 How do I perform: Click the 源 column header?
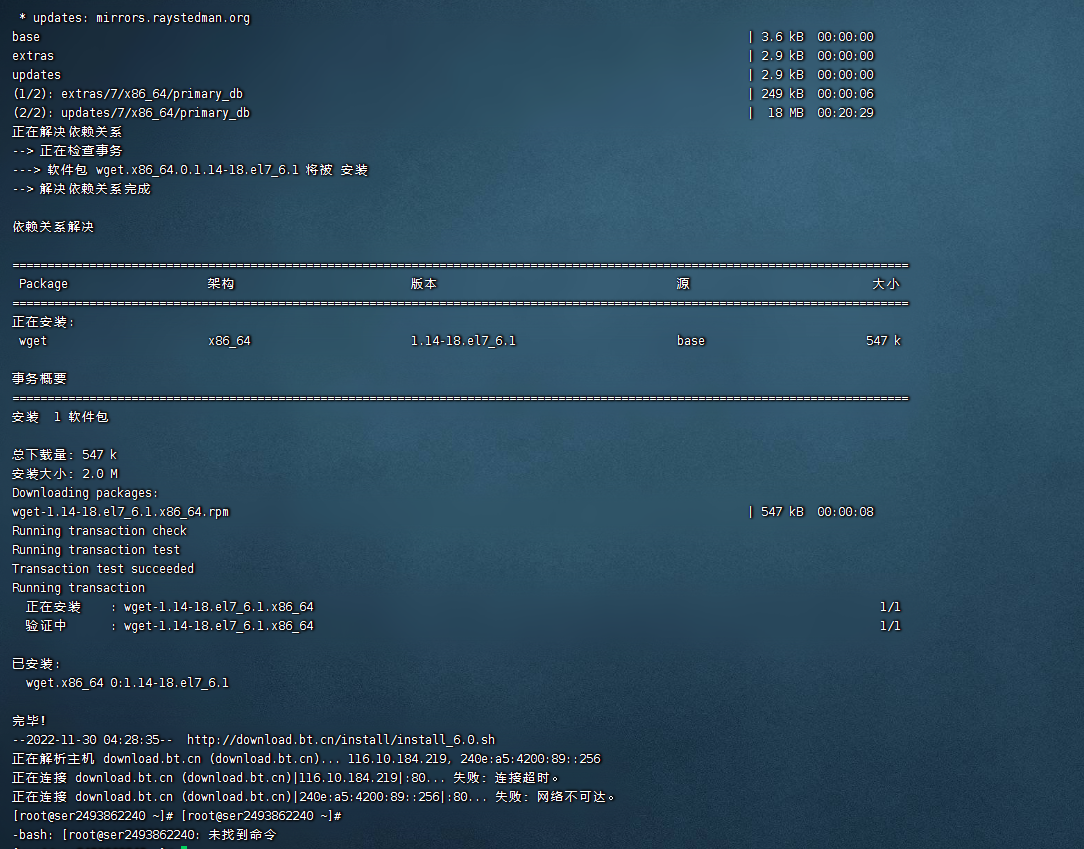[683, 284]
